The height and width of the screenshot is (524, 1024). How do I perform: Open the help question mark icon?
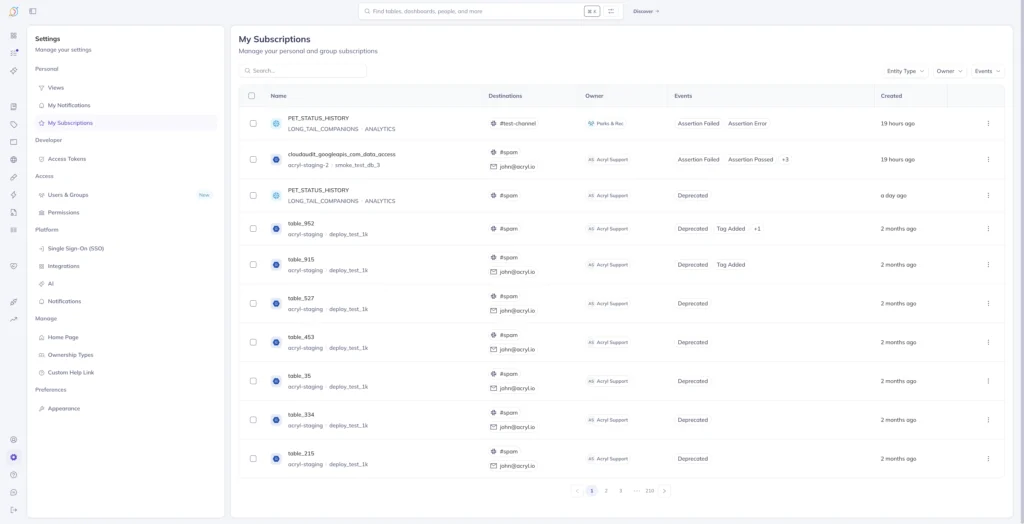point(14,475)
